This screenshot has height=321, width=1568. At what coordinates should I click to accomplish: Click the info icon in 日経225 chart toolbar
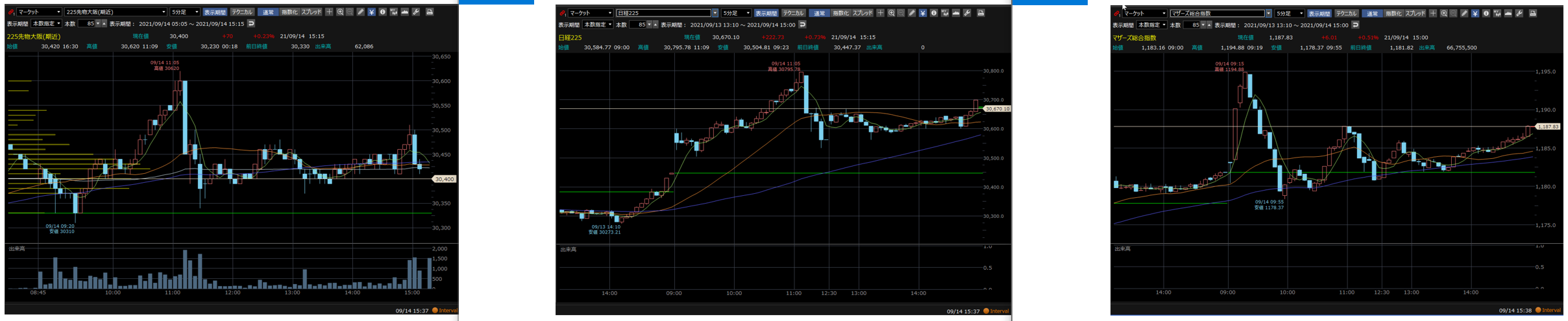point(934,13)
